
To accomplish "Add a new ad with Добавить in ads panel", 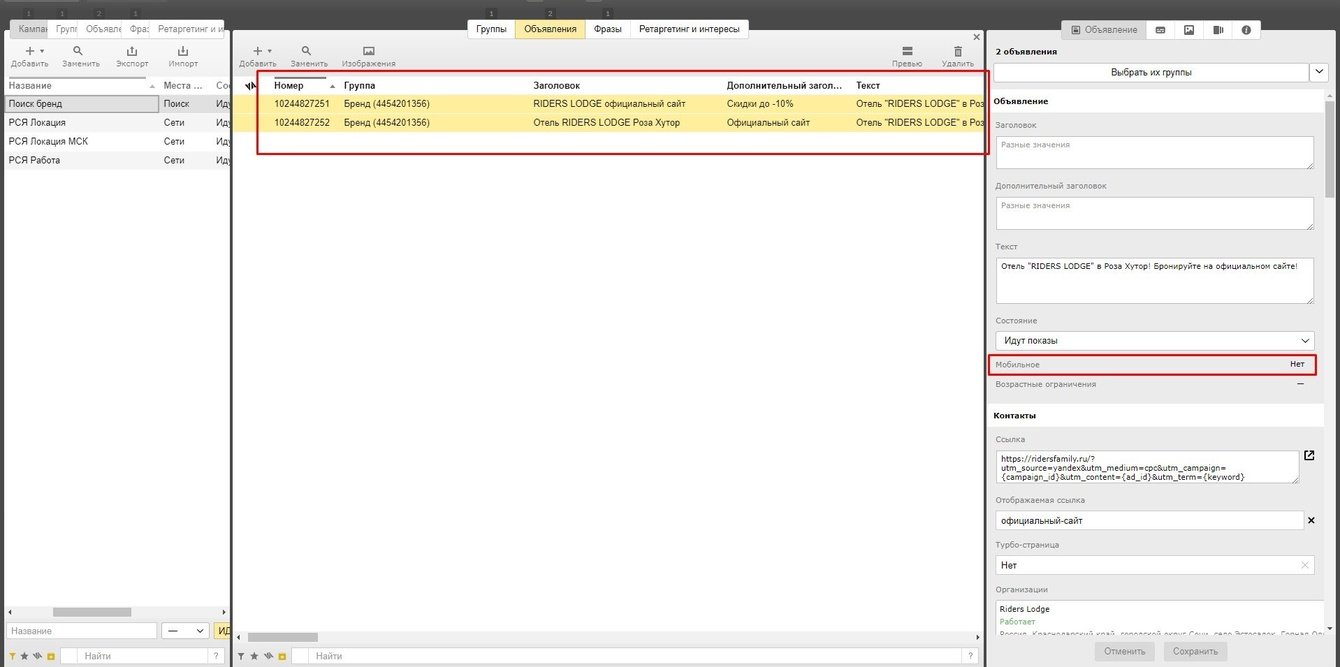I will point(257,56).
